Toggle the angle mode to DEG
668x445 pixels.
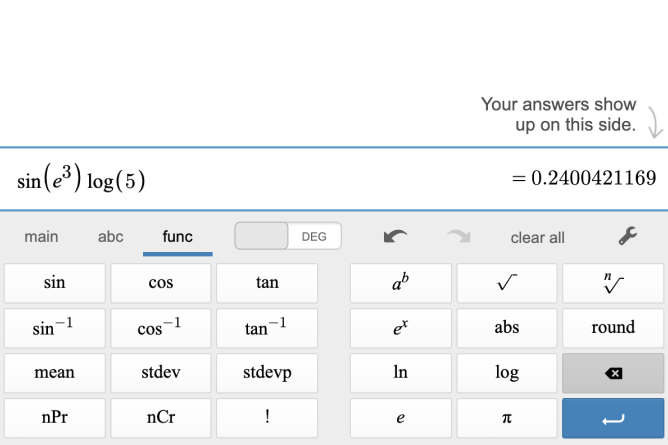pyautogui.click(x=314, y=237)
